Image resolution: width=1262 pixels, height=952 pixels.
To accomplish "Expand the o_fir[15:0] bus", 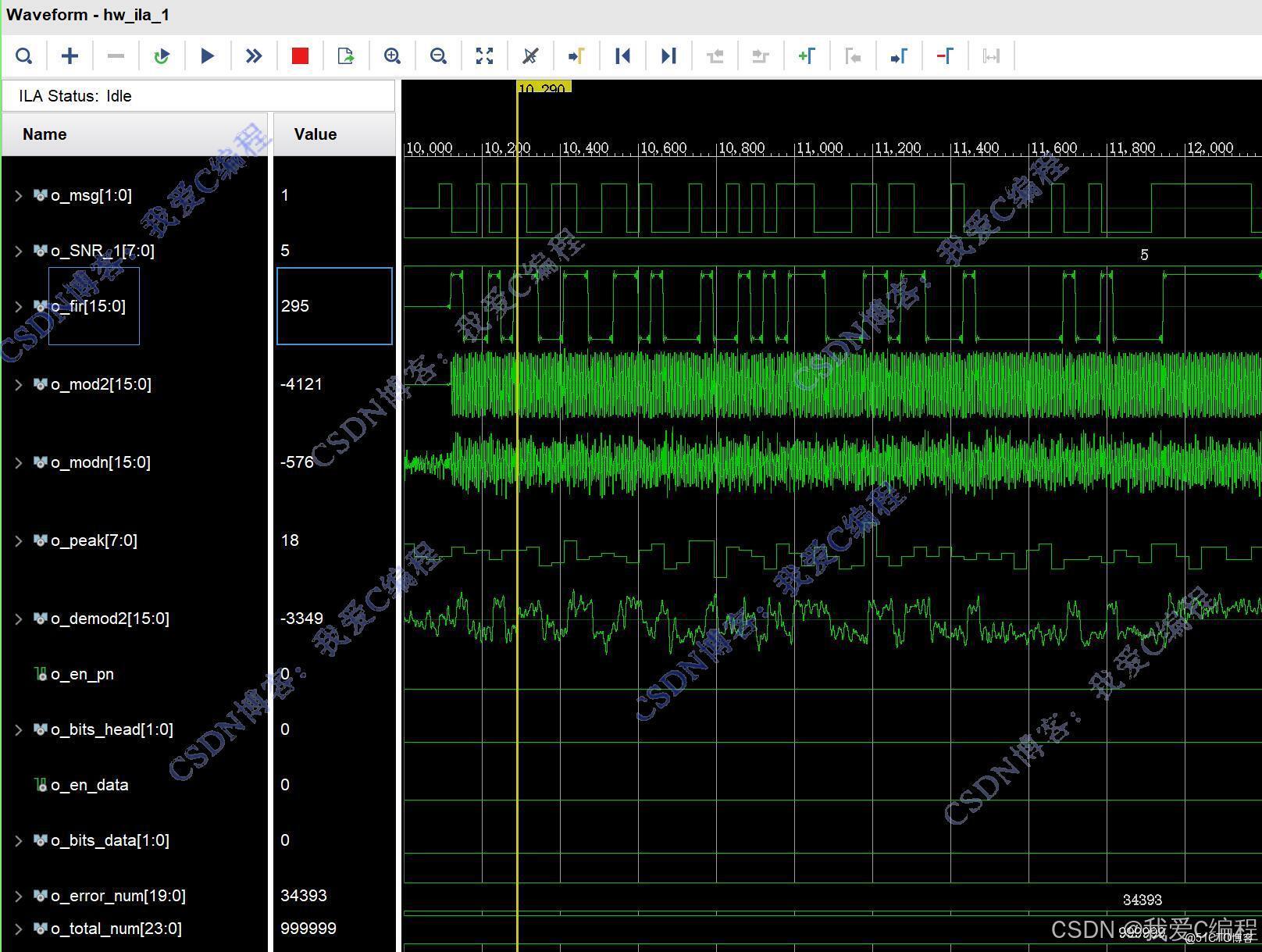I will click(18, 306).
